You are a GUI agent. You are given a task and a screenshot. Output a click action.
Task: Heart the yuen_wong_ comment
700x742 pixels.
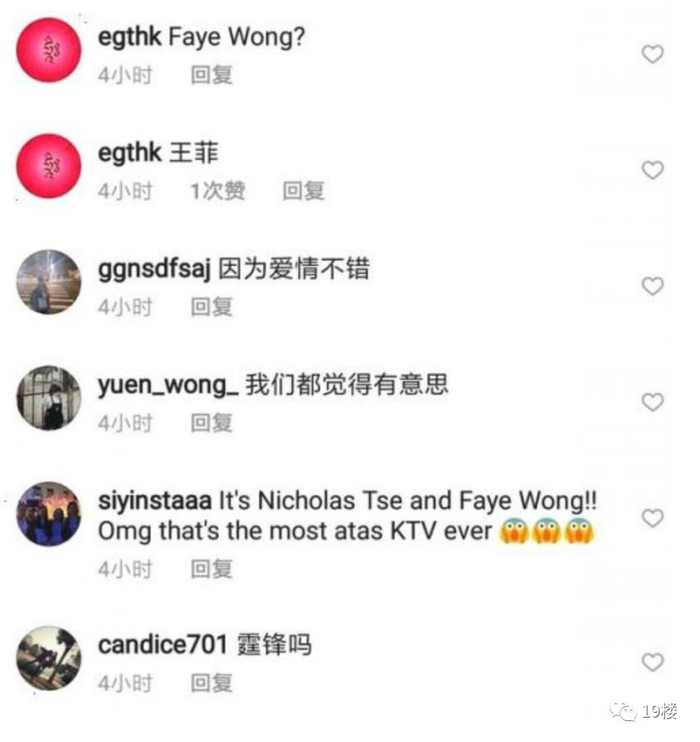653,402
